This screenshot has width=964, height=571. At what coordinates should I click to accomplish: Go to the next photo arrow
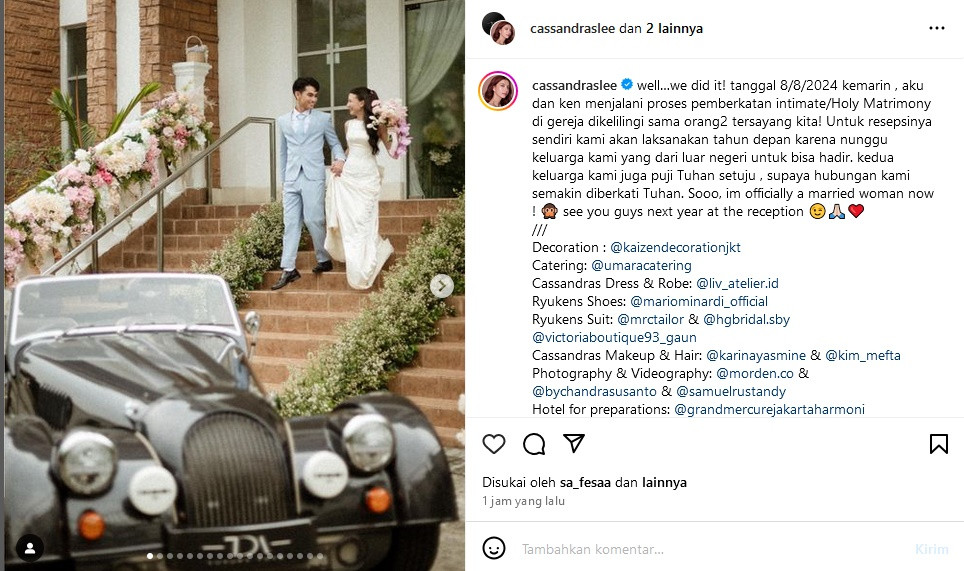coord(441,286)
